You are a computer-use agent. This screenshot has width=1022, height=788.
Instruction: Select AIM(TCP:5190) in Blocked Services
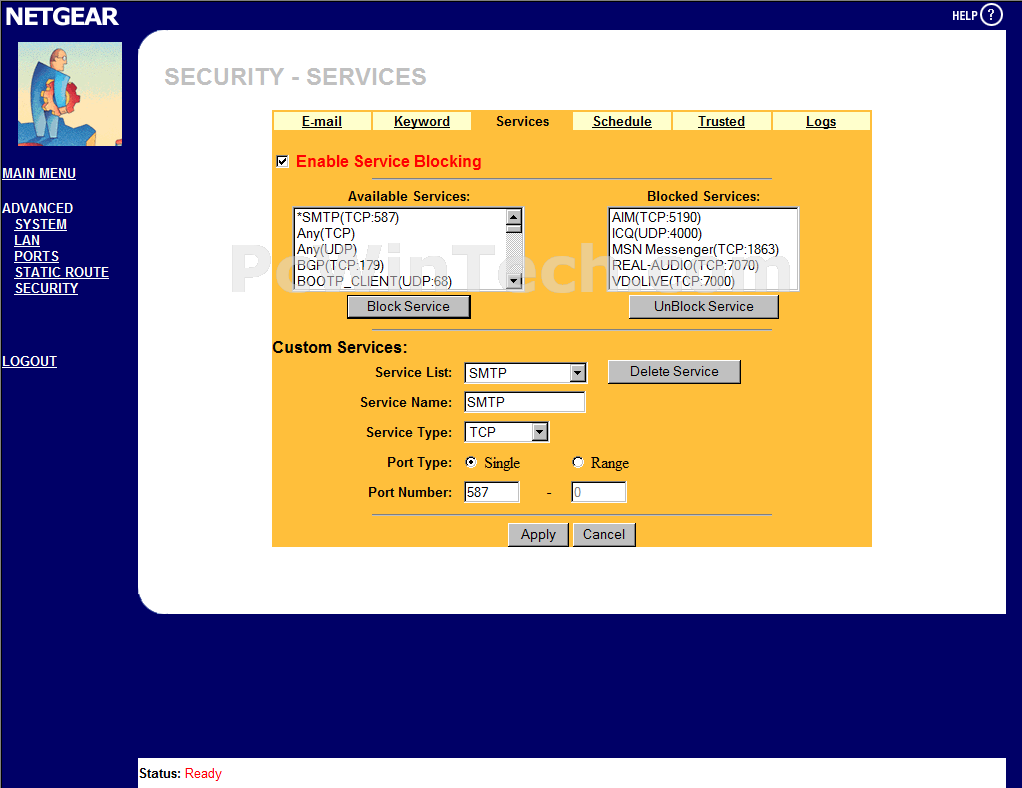[x=703, y=217]
